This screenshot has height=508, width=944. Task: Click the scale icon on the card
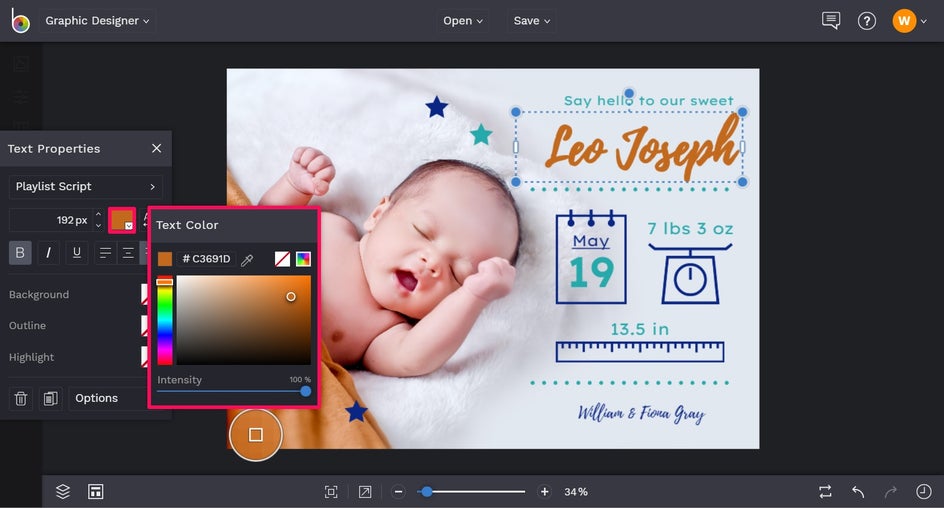[690, 274]
